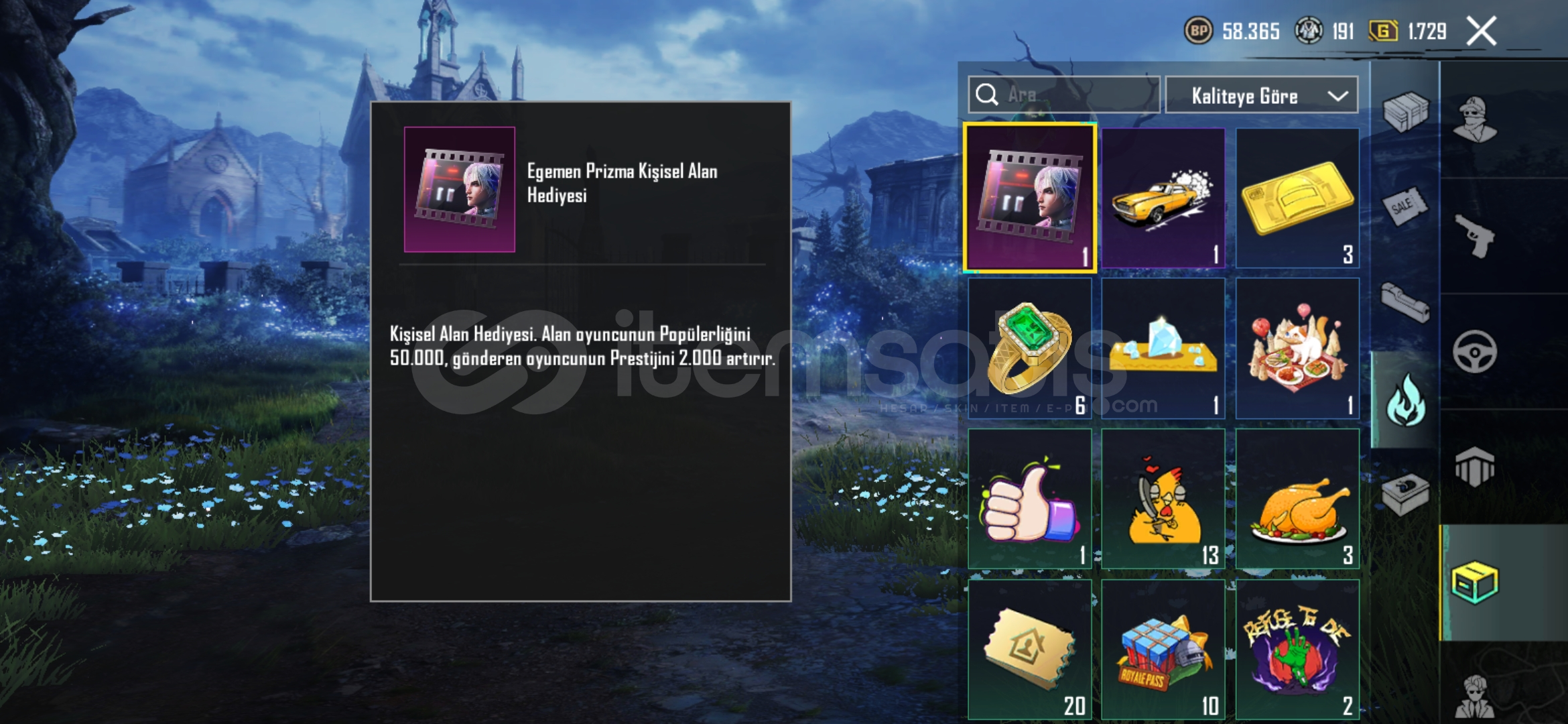Image resolution: width=1568 pixels, height=724 pixels.
Task: Select the Royale Pass crate item
Action: click(1163, 650)
